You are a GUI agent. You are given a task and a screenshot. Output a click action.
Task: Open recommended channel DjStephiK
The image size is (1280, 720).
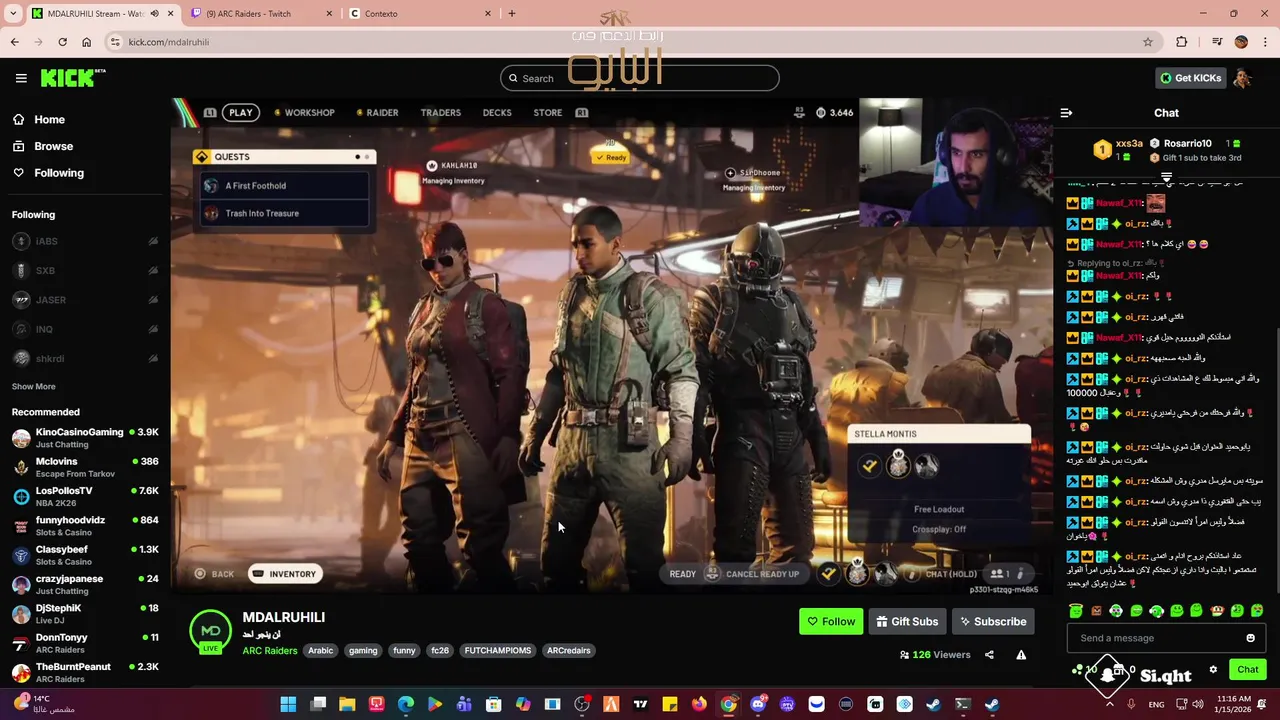pos(85,614)
